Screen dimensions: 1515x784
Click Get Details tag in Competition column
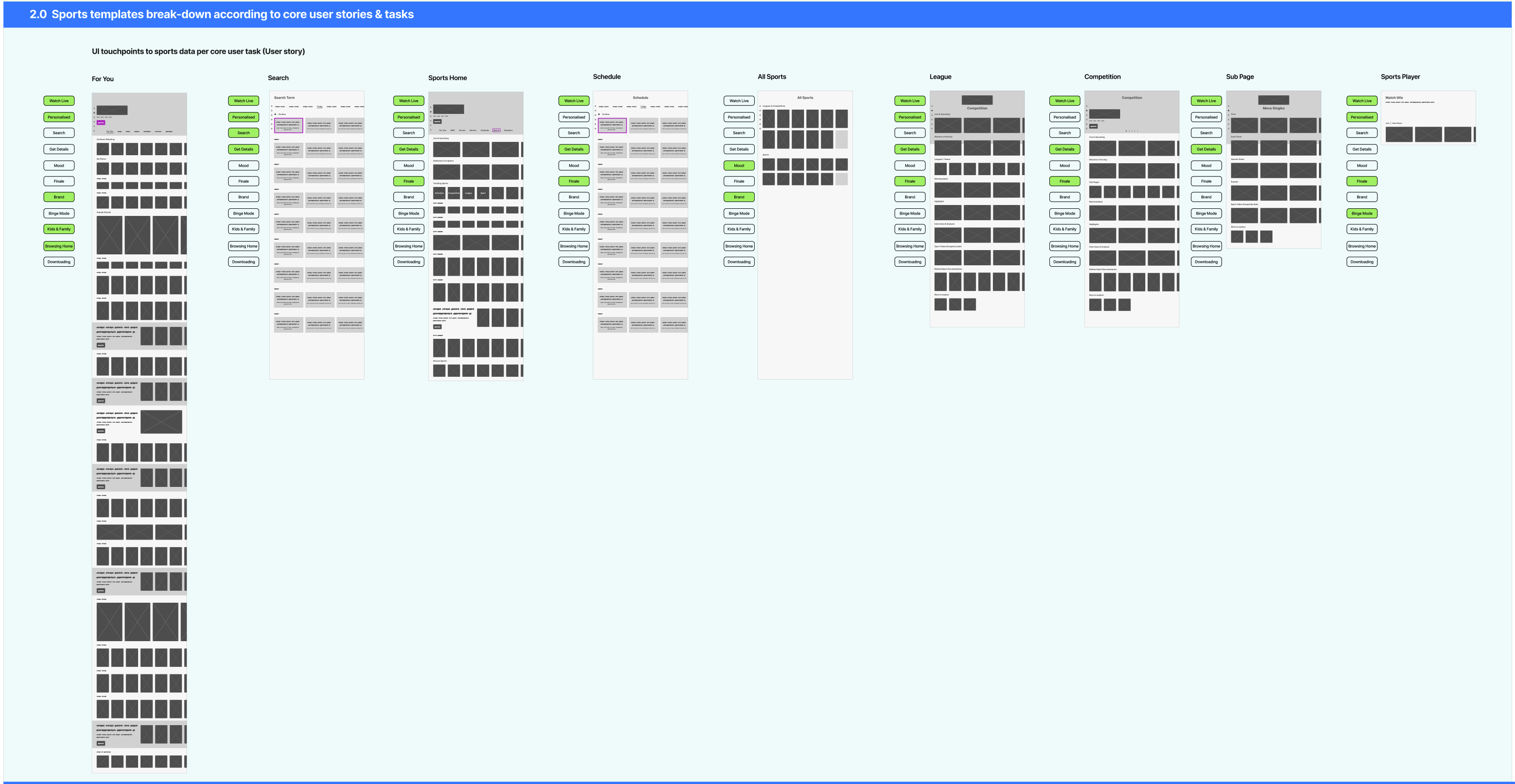tap(1065, 149)
